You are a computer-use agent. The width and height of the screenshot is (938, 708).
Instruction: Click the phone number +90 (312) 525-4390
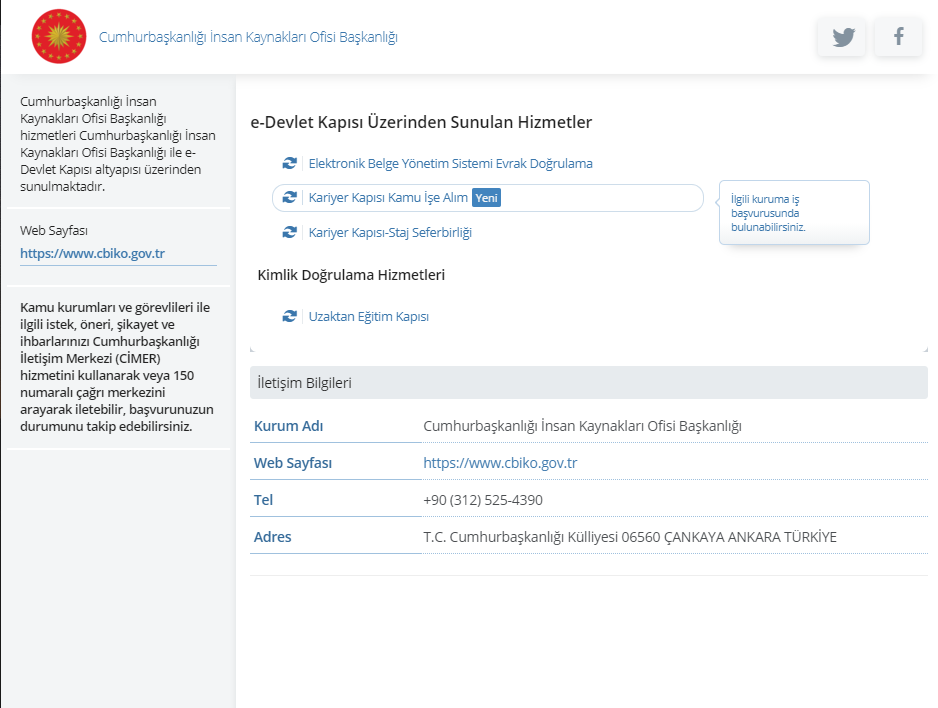[x=483, y=500]
